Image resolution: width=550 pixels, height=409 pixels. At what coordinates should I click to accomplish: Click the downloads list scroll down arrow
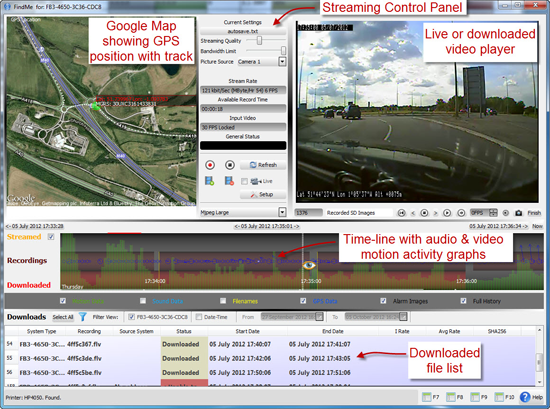[539, 381]
